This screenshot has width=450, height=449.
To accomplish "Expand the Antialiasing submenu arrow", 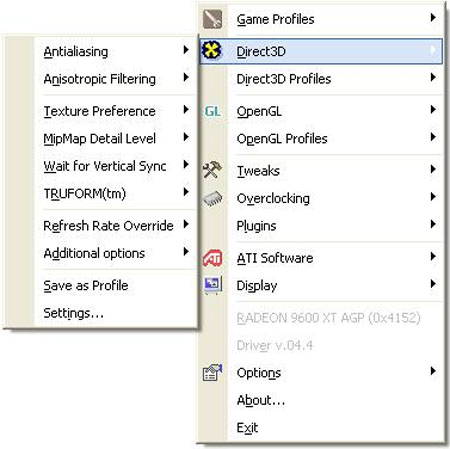I will point(186,50).
